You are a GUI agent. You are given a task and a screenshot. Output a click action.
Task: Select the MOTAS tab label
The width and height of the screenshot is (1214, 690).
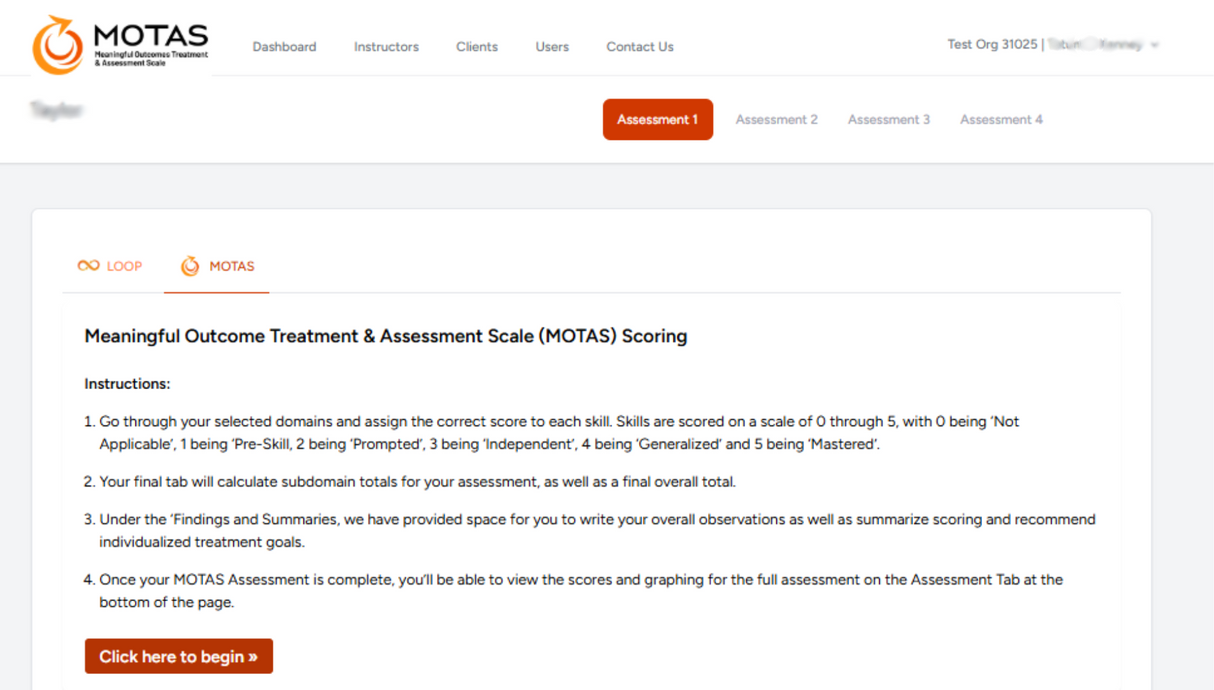click(232, 266)
